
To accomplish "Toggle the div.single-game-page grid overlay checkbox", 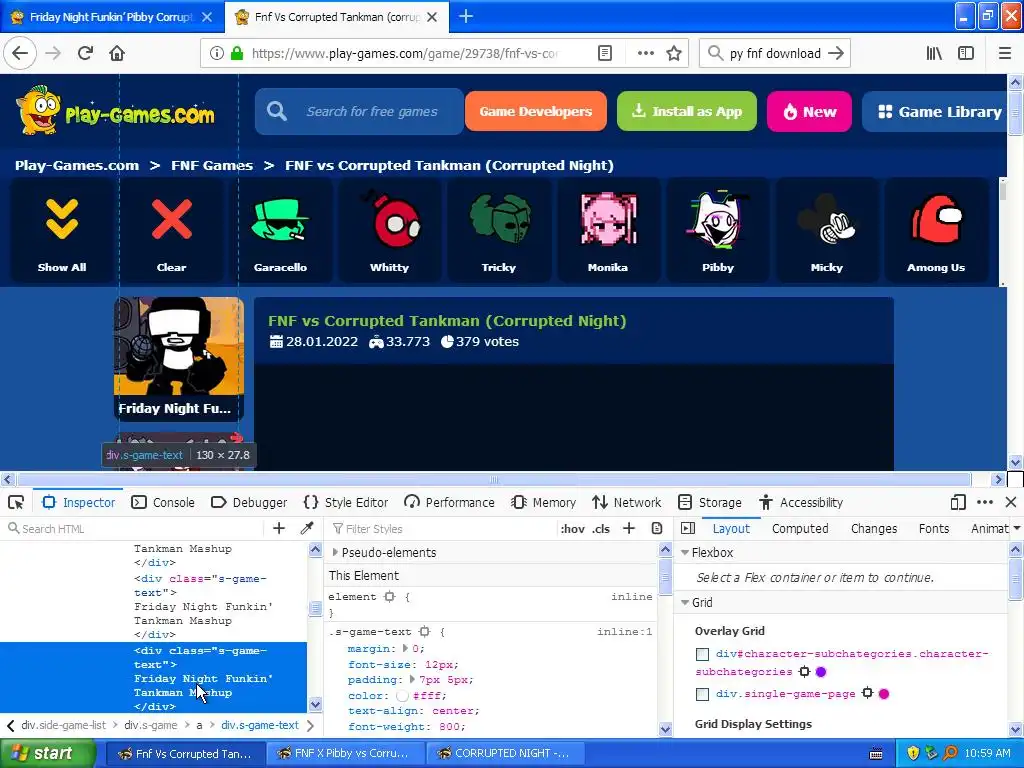I will coord(702,694).
